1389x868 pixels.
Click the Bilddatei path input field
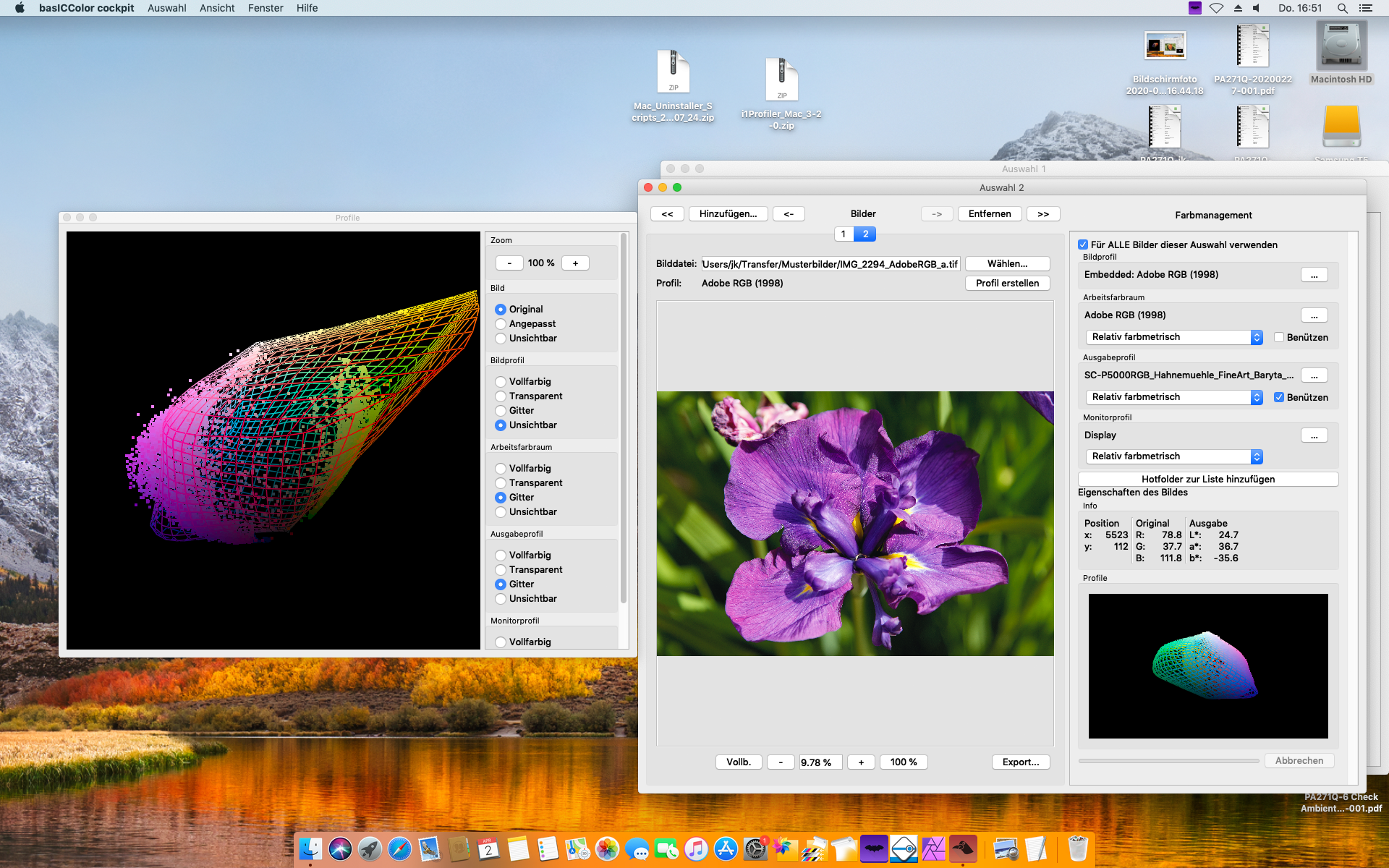click(830, 264)
